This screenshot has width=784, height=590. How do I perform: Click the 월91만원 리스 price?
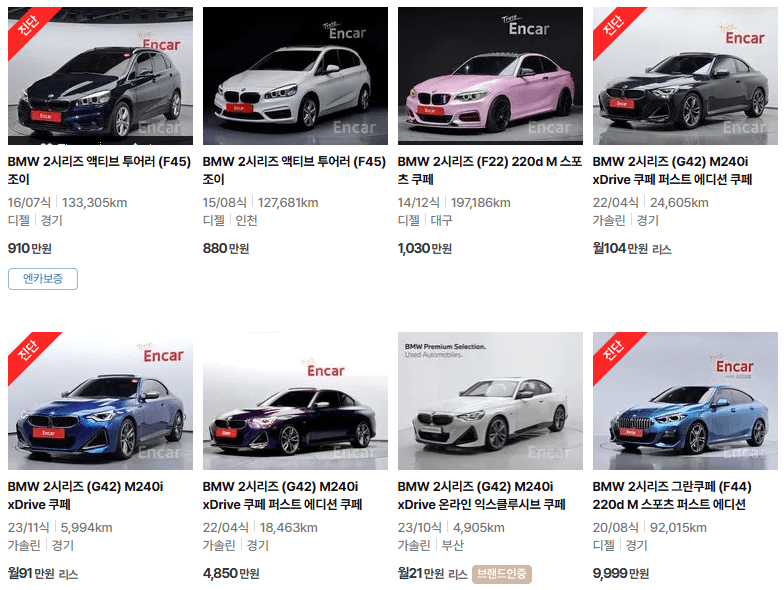pyautogui.click(x=42, y=574)
